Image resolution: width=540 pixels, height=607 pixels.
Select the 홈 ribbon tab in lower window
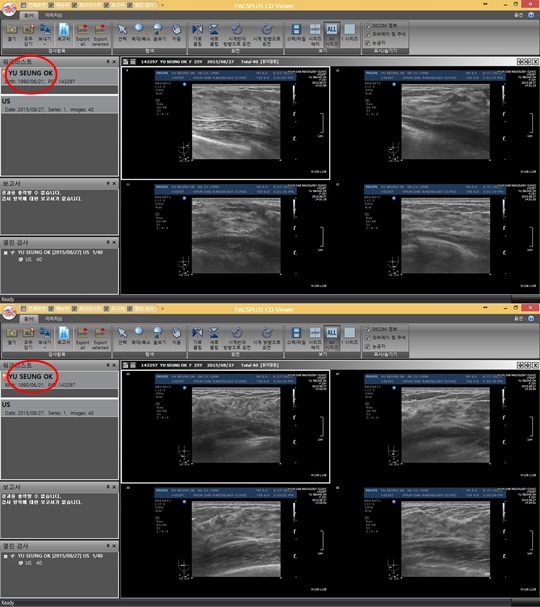pos(29,319)
